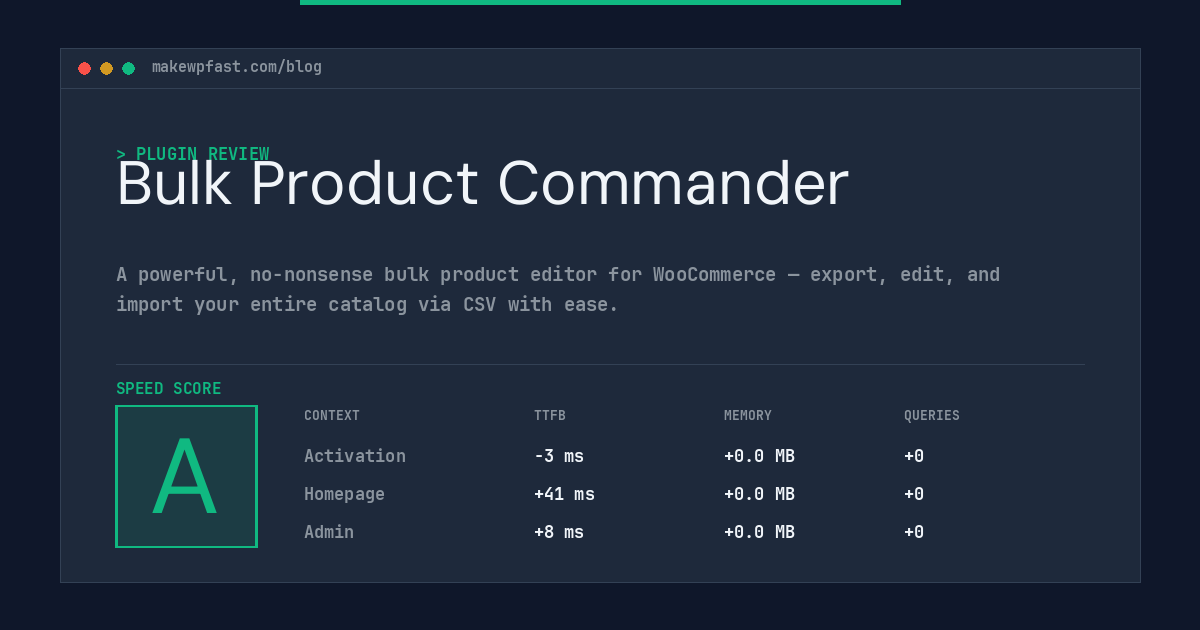
Task: Click Admin queries value +0
Action: [x=914, y=532]
